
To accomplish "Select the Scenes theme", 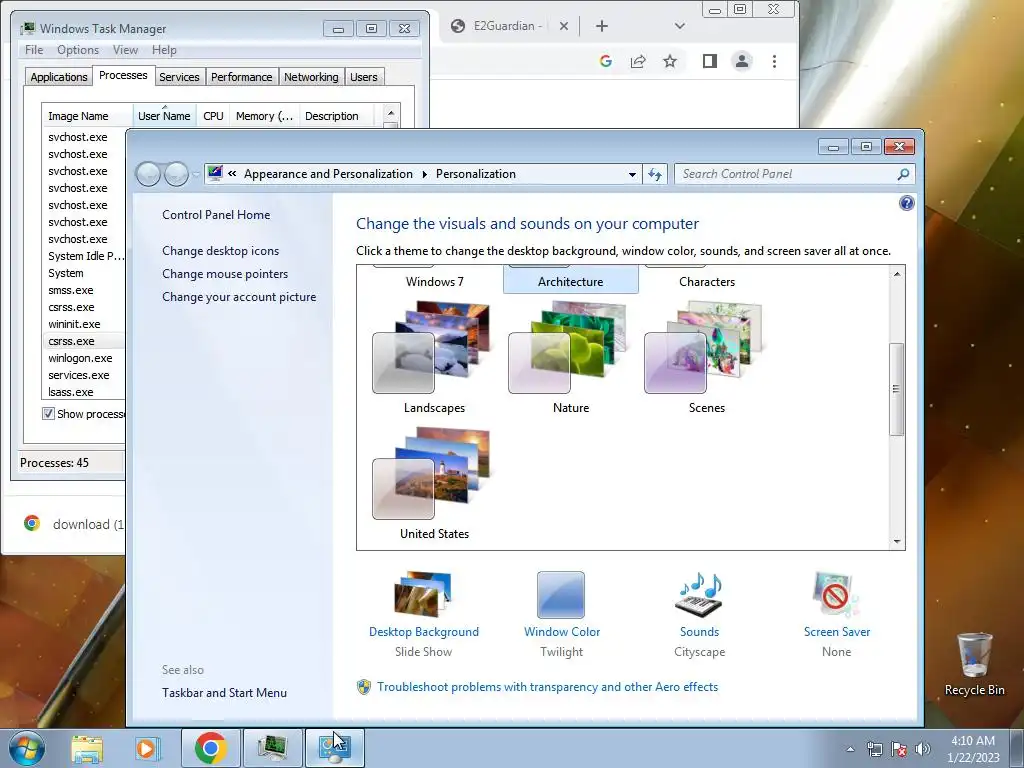I will point(706,358).
